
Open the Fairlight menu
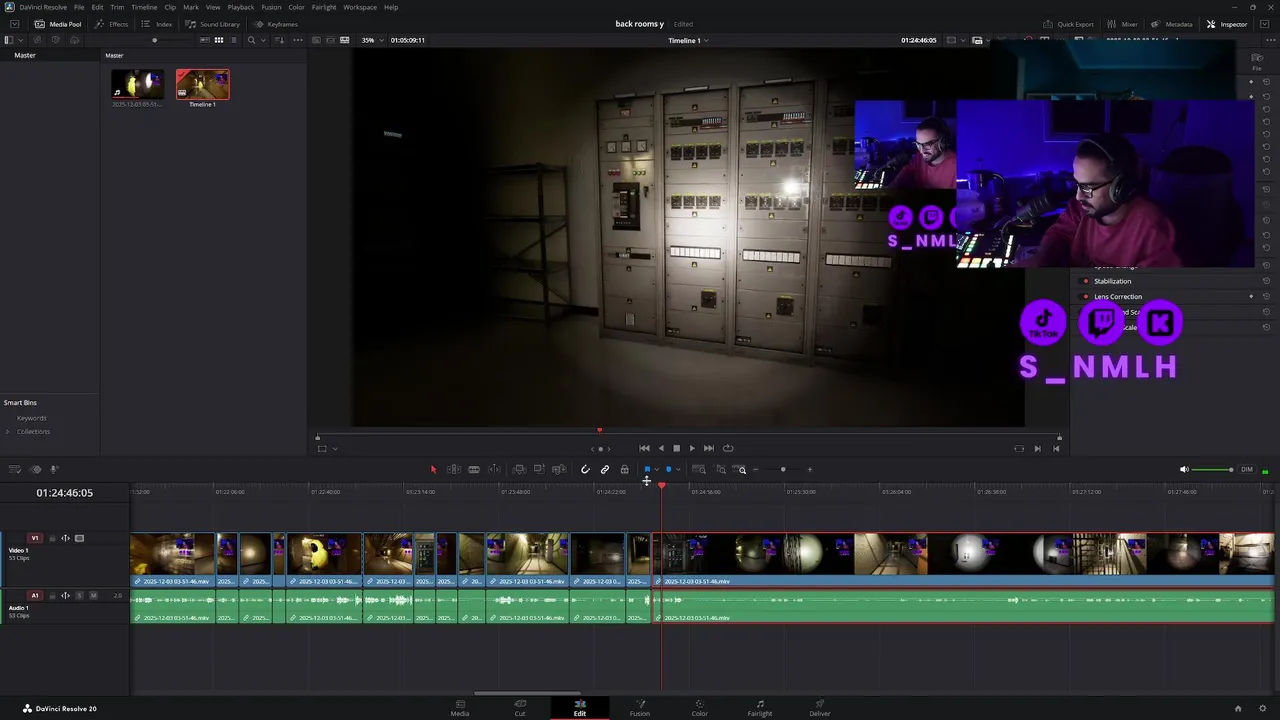pos(324,7)
